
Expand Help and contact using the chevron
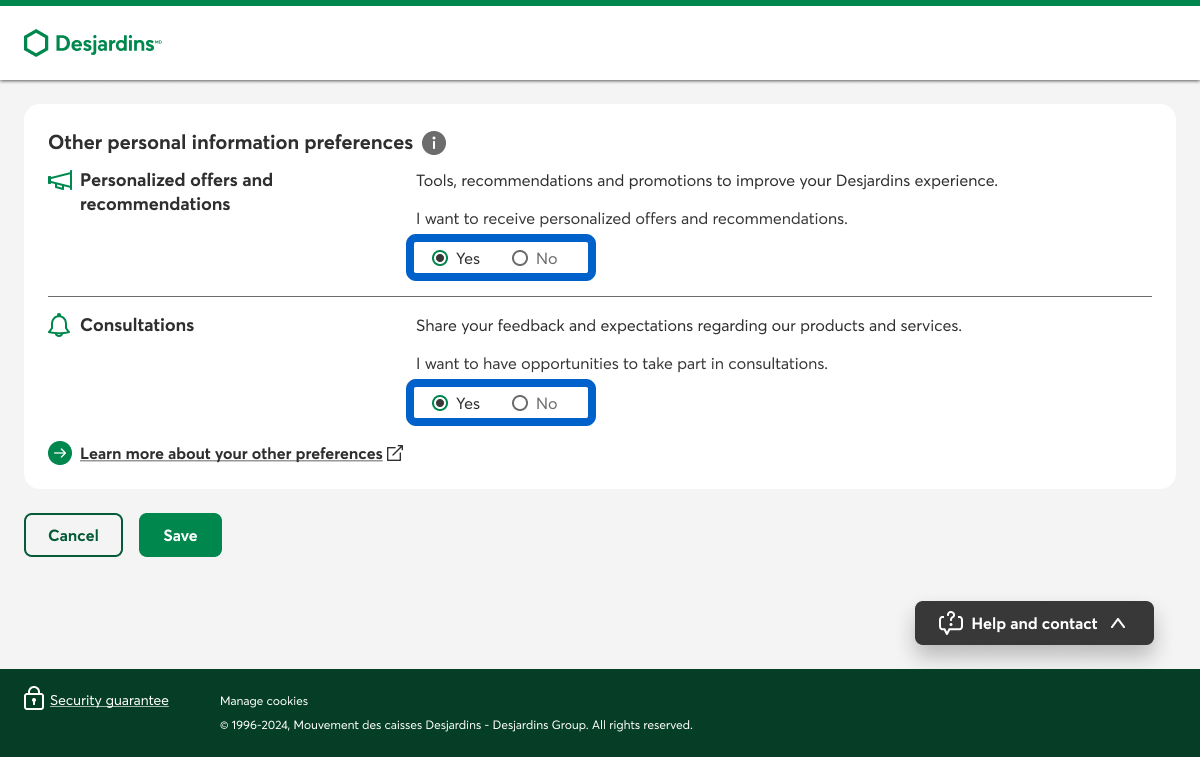click(1118, 623)
